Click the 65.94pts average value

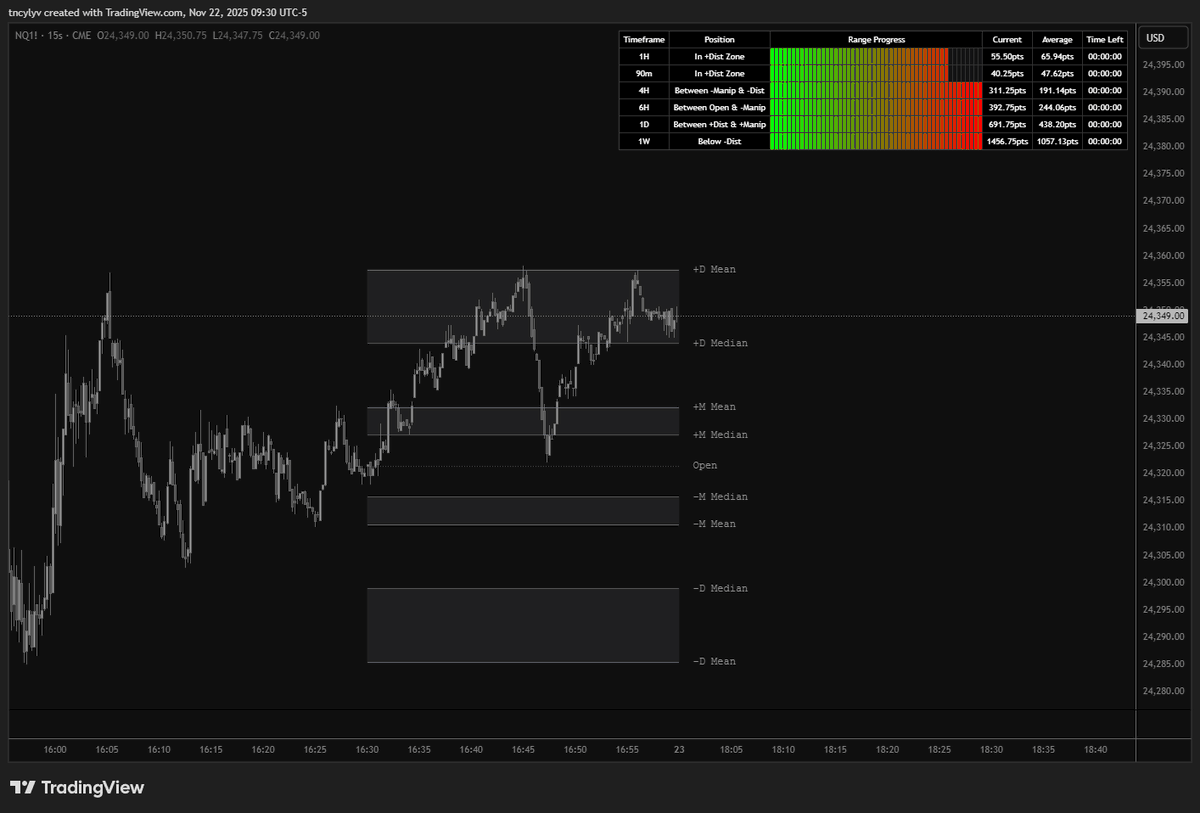[x=1057, y=57]
